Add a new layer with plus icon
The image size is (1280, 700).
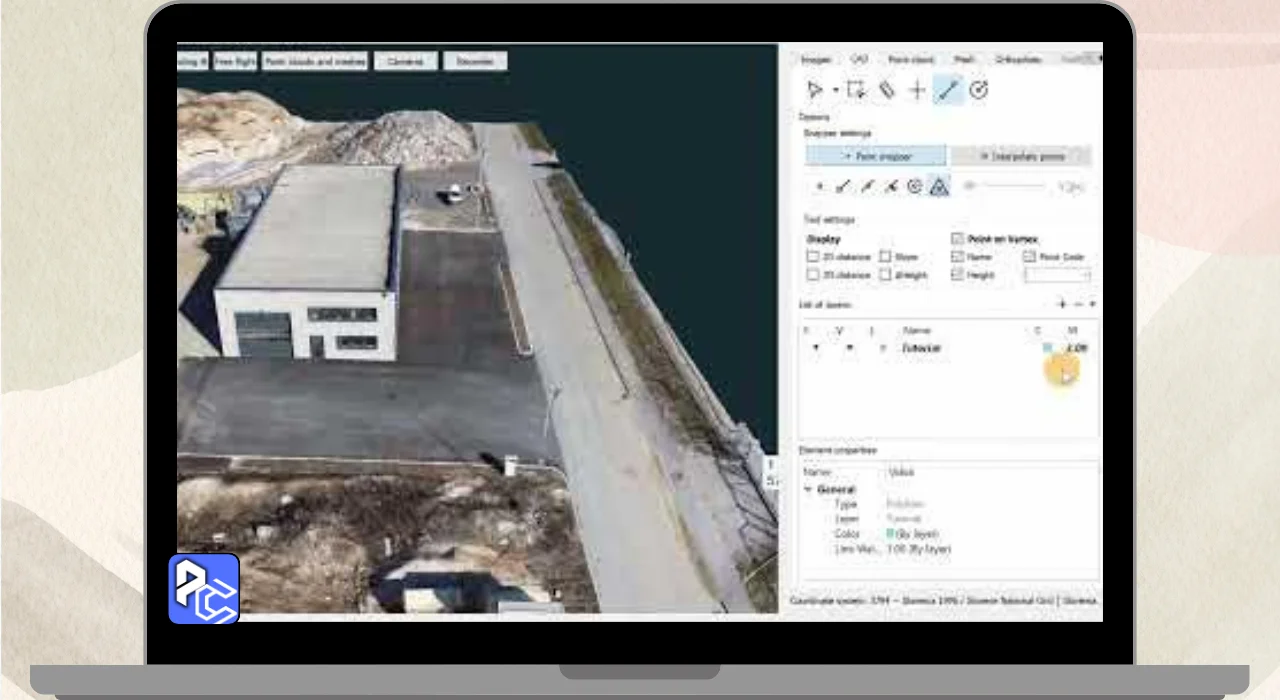click(x=1062, y=304)
